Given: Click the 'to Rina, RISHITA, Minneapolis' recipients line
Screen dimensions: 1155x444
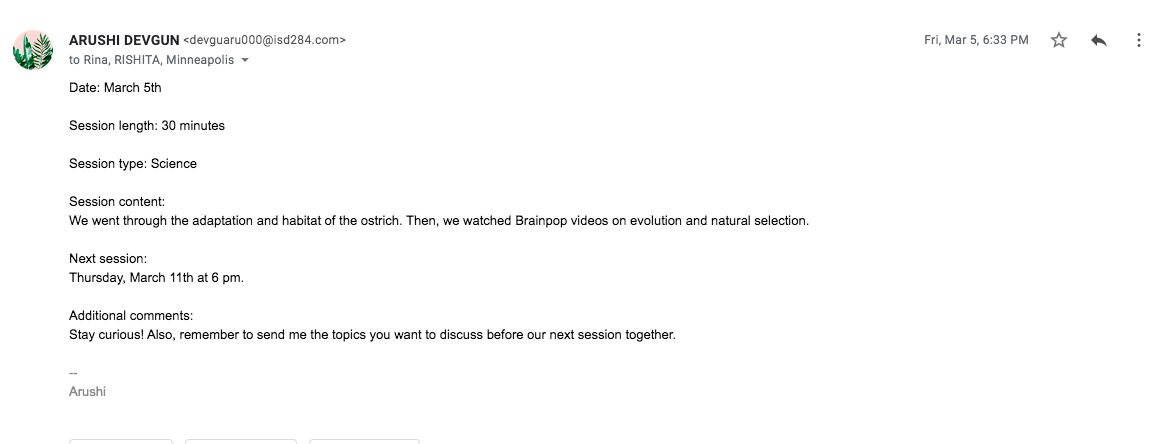Looking at the screenshot, I should (x=151, y=60).
